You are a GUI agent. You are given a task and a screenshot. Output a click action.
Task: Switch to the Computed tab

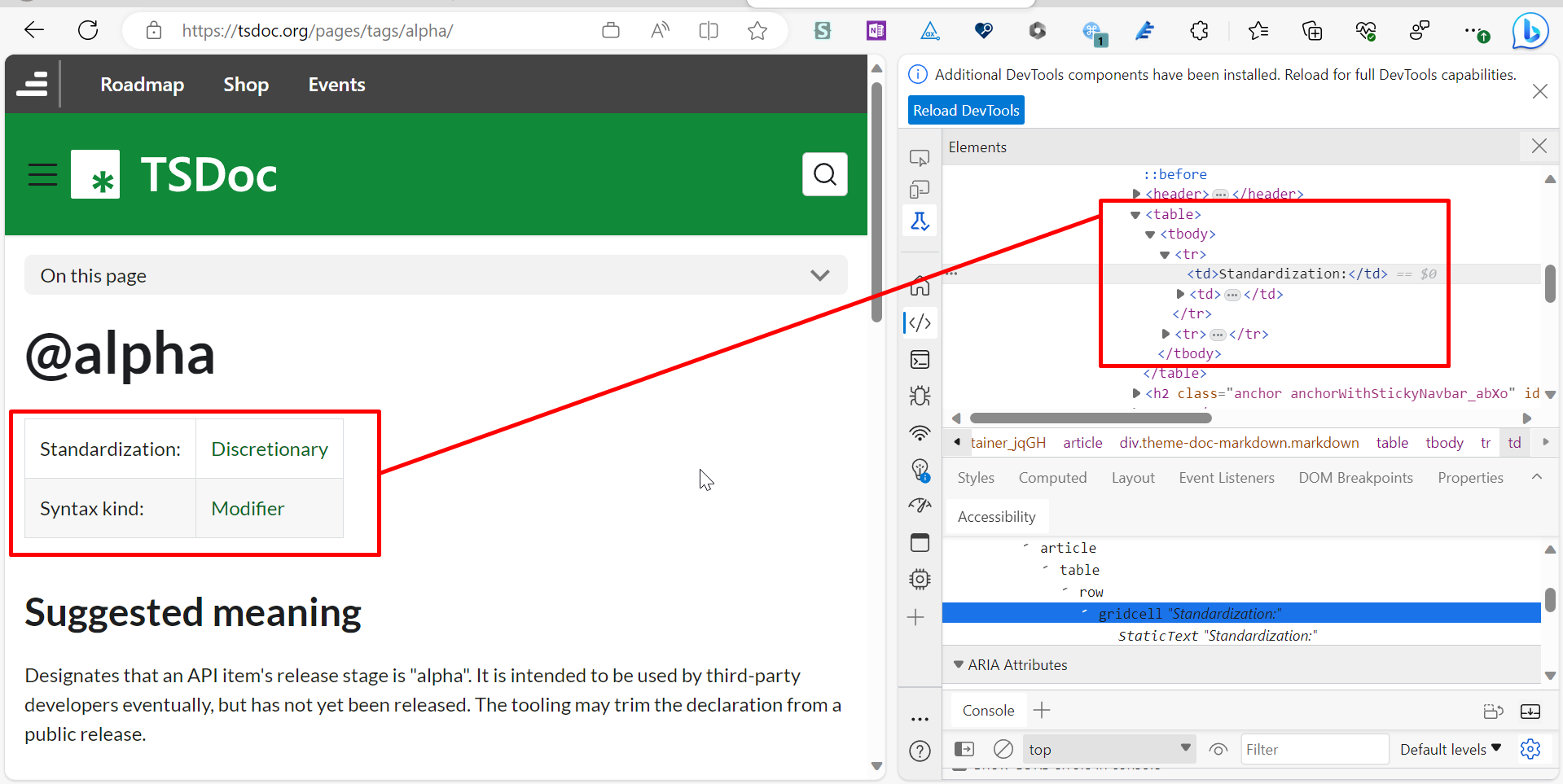1052,477
